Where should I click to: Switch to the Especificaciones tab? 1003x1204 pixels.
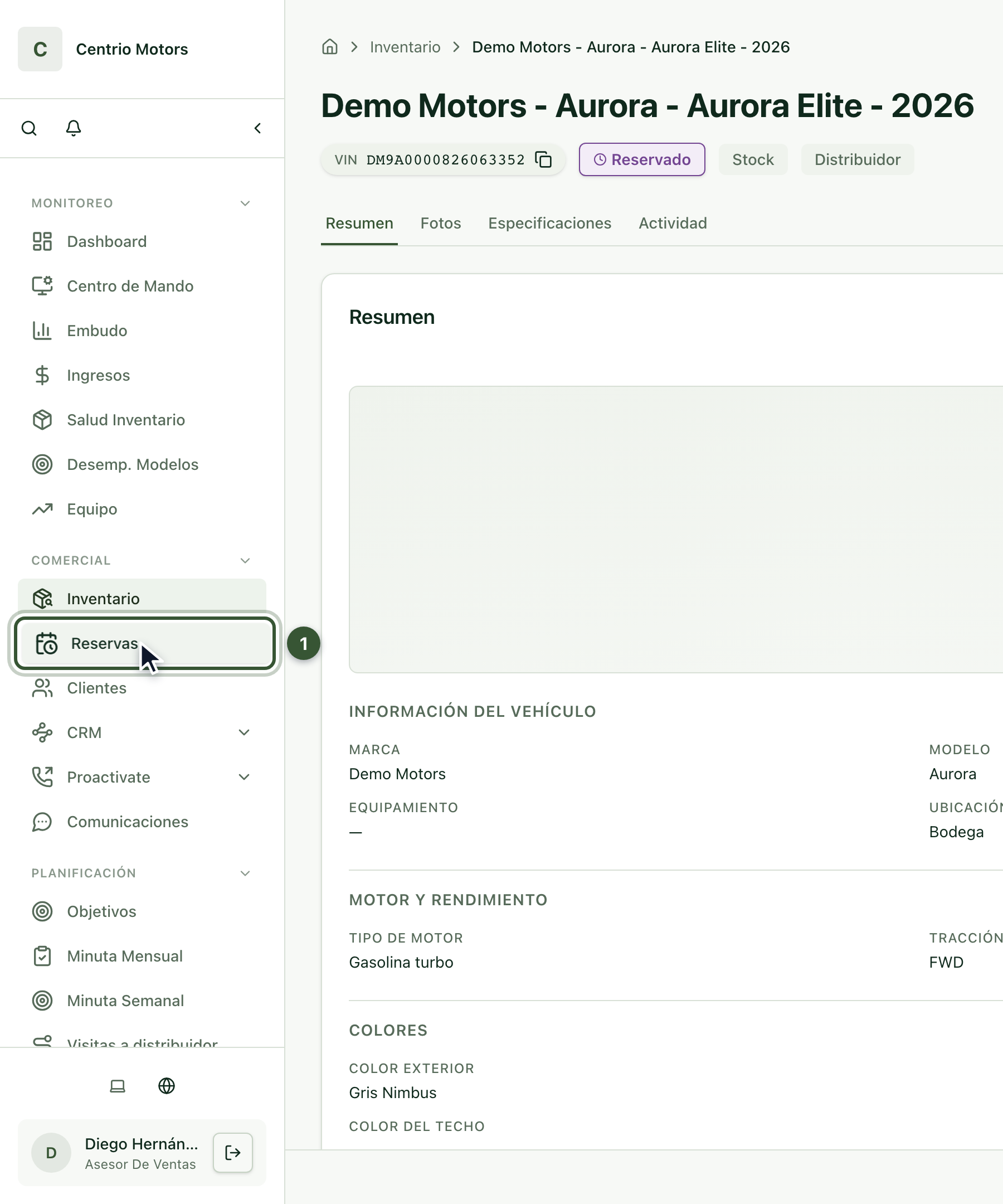point(549,223)
